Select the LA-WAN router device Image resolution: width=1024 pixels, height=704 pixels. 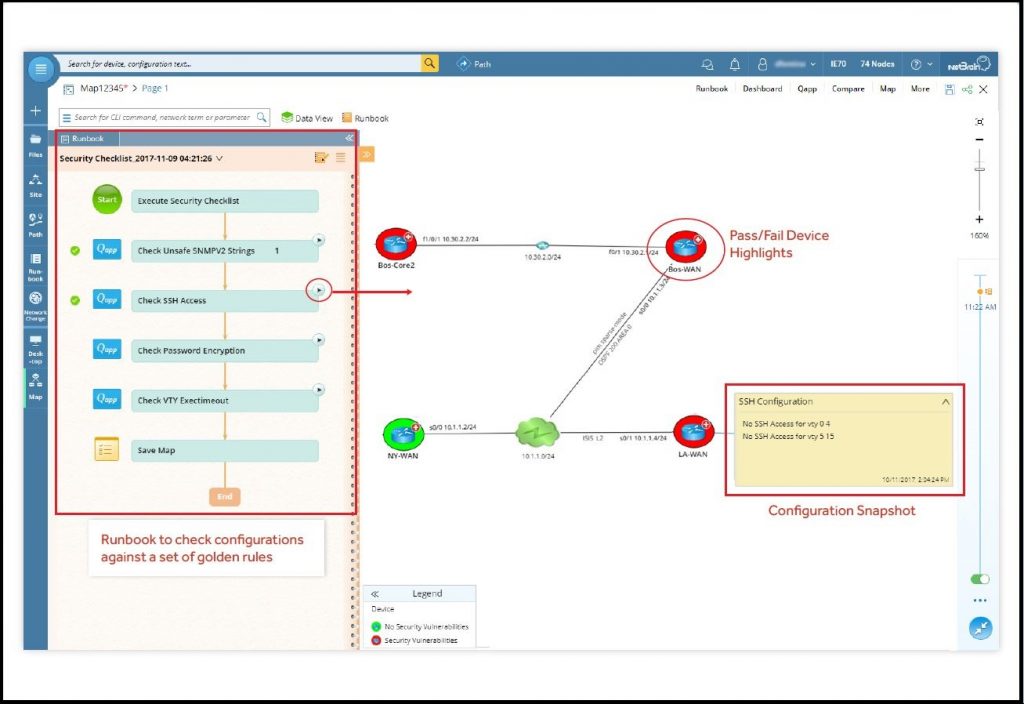click(x=693, y=432)
